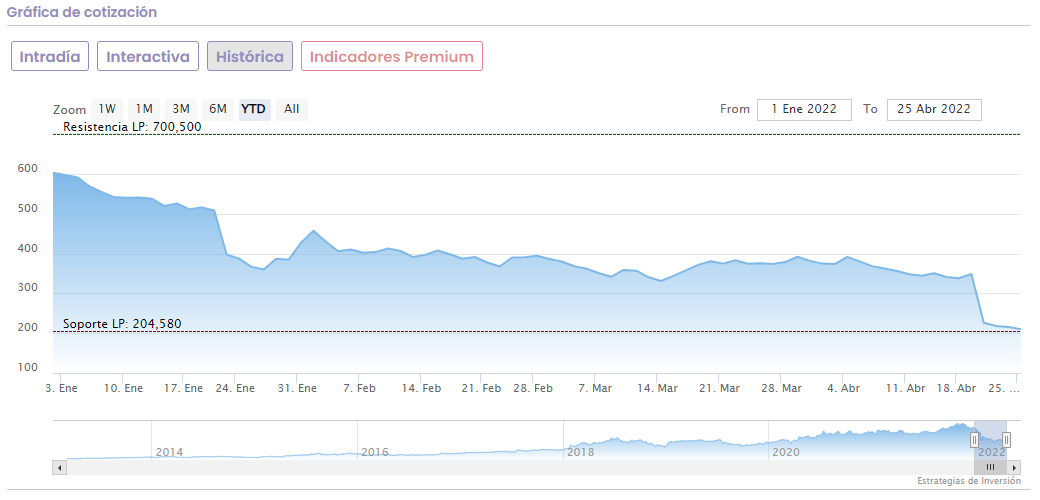Screen dimensions: 1040x500
Task: Click the navigator scrollbar right arrow
Action: point(1015,467)
